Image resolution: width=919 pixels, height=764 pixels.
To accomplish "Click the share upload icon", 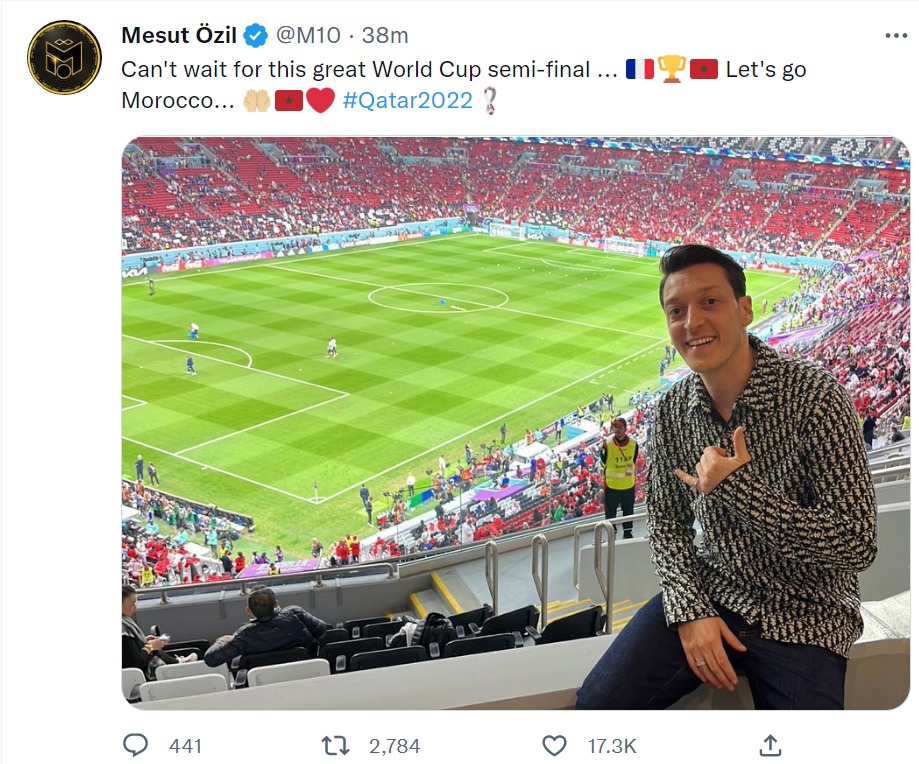I will [770, 745].
